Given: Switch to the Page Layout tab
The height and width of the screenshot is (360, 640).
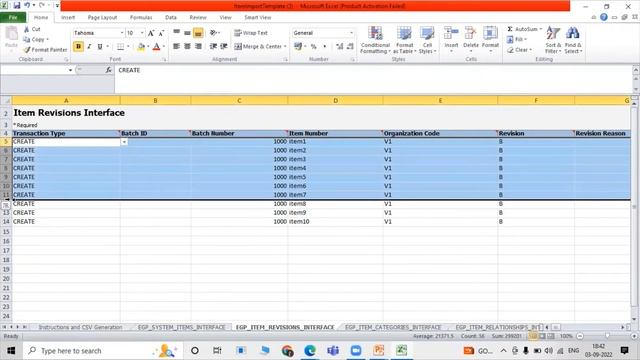Looking at the screenshot, I should coord(102,18).
